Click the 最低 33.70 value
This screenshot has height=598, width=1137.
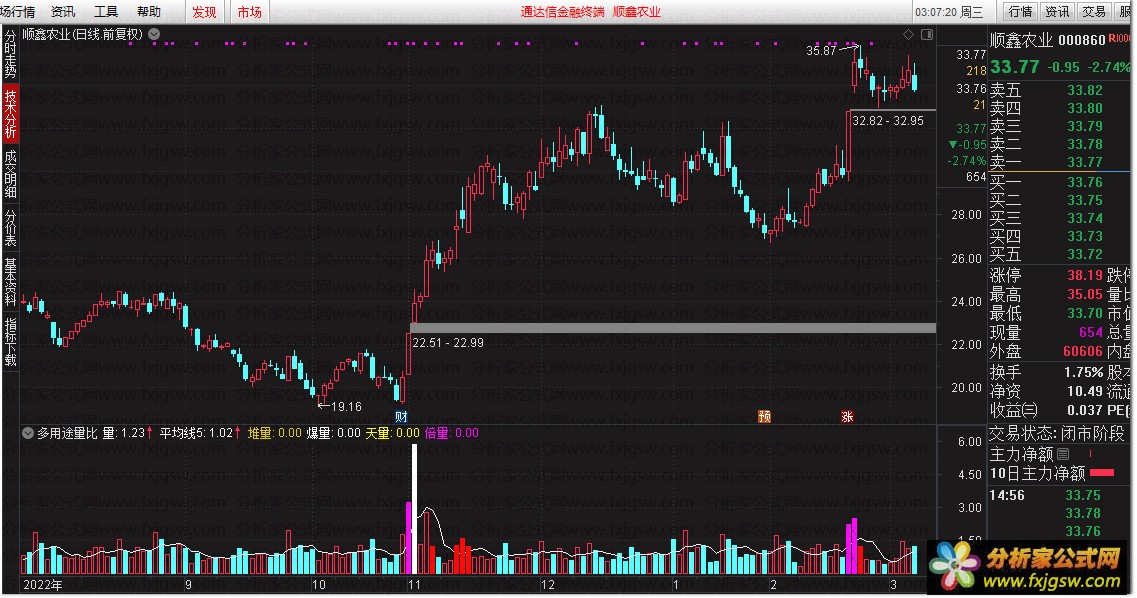pos(1085,313)
